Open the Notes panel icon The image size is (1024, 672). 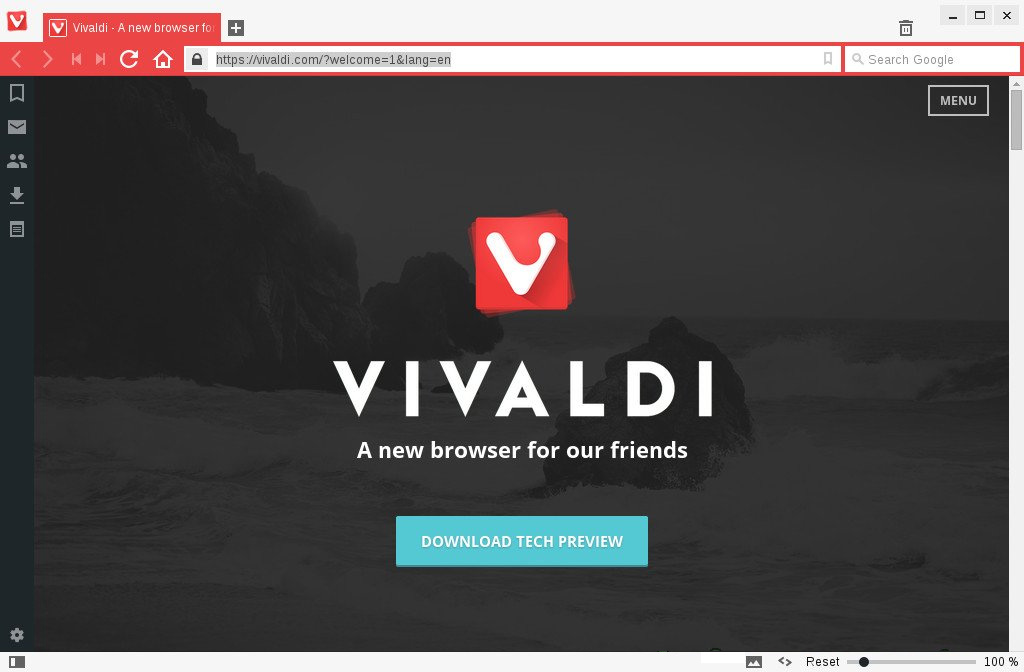(x=17, y=229)
